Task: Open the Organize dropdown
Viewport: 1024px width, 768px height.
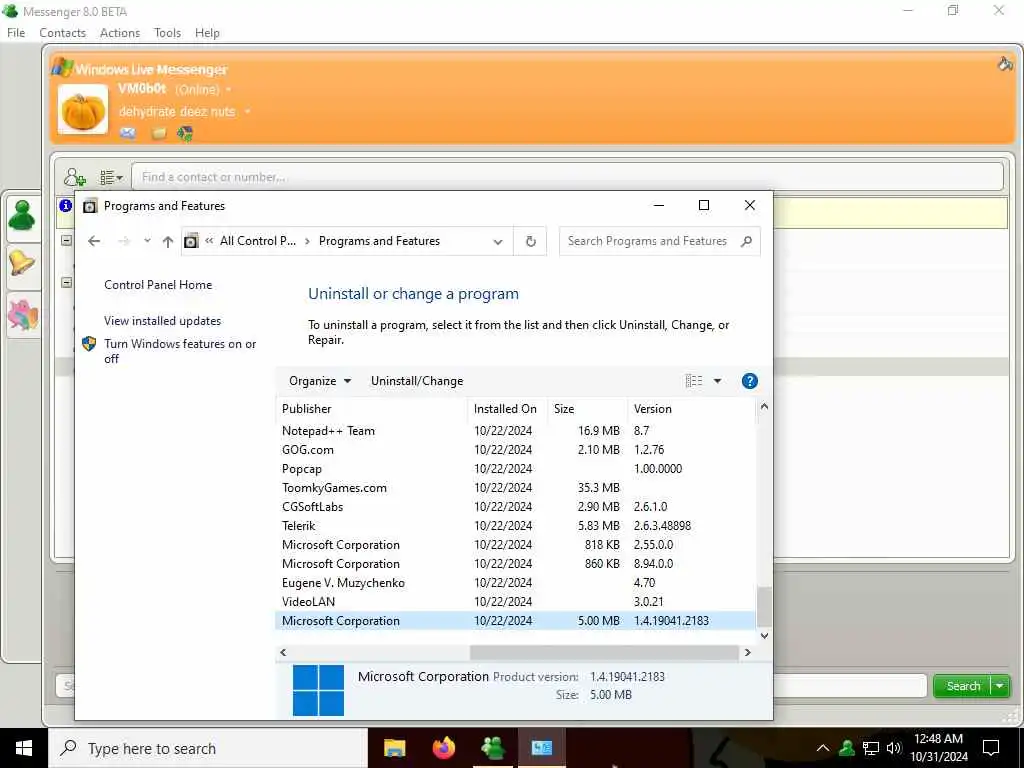Action: 320,381
